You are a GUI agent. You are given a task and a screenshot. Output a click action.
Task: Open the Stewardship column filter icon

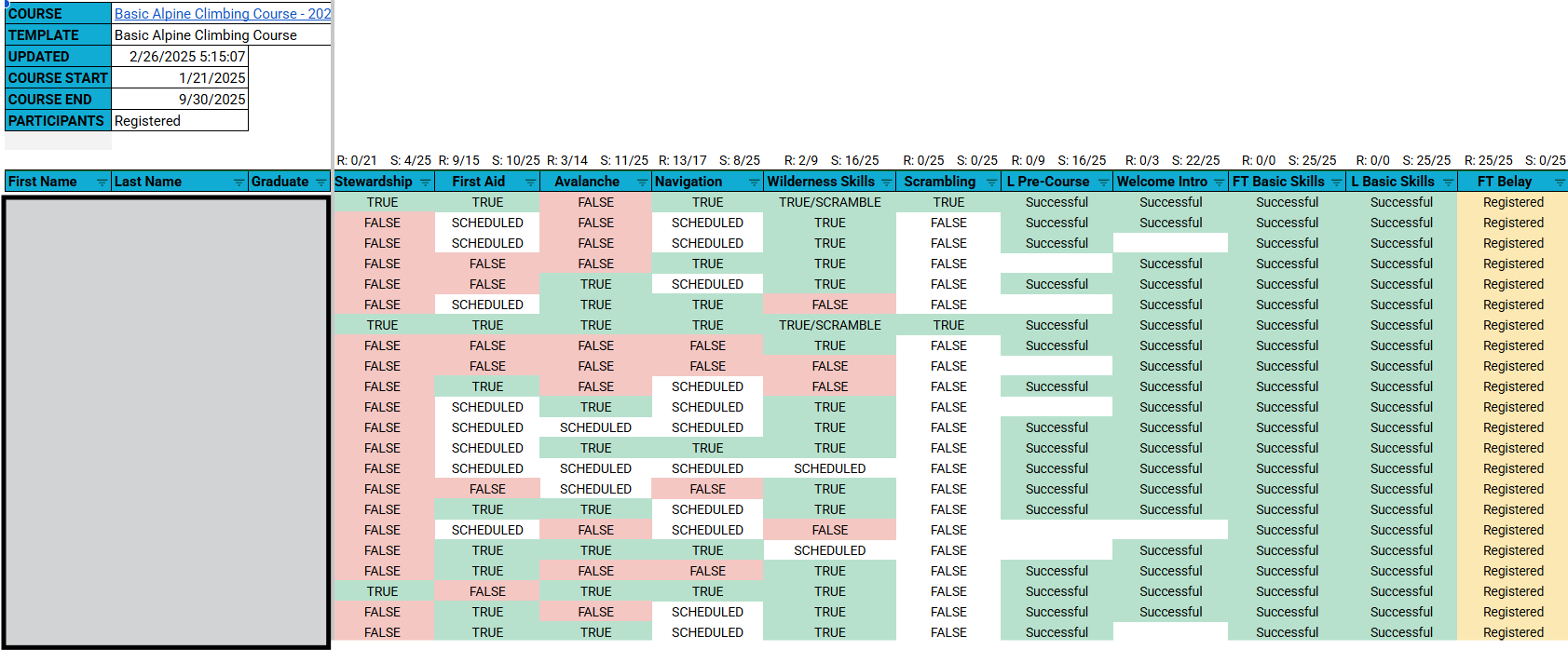(x=425, y=183)
